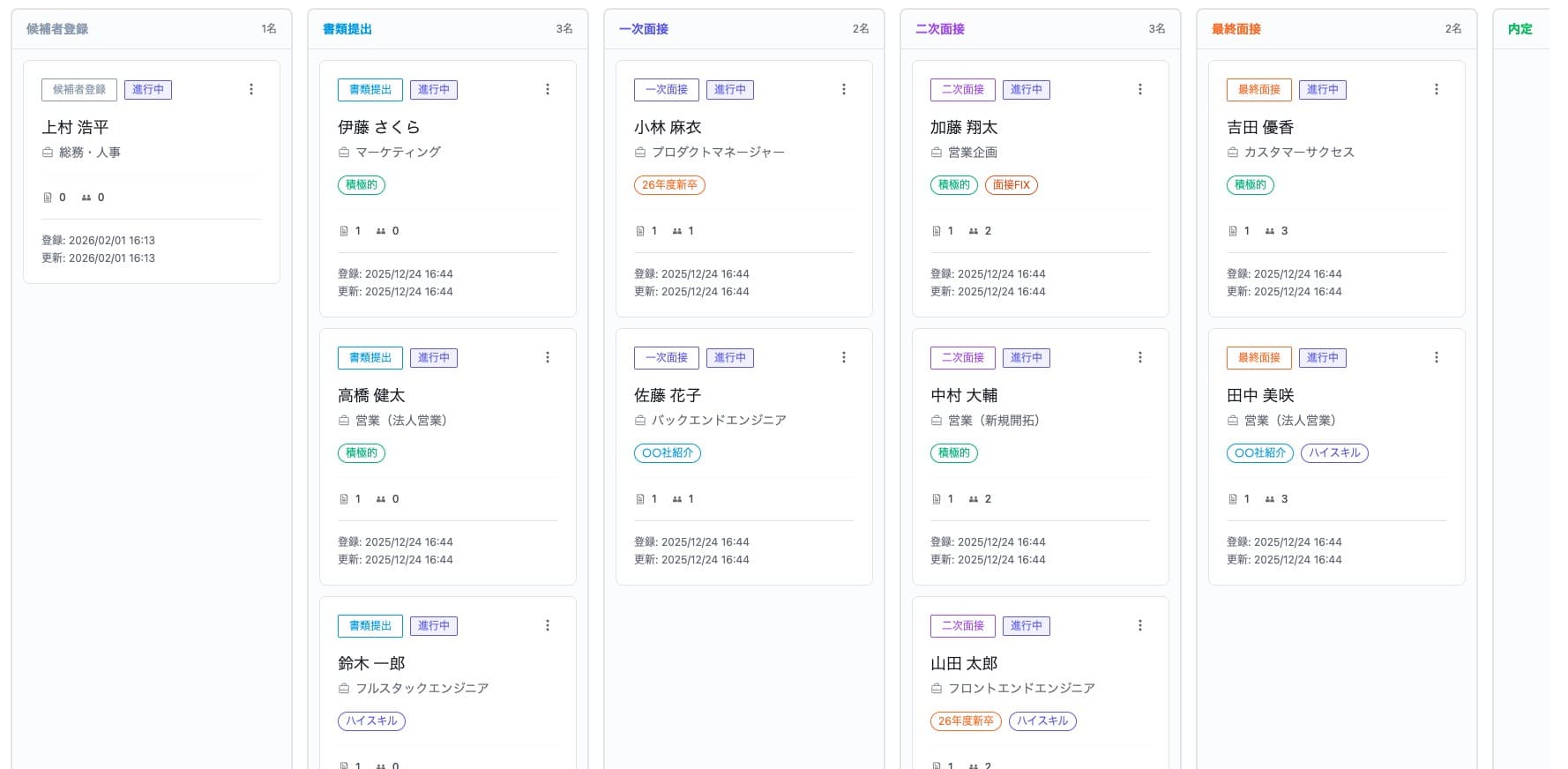This screenshot has width=1568, height=769.
Task: Open candidate 山田 太郎
Action: tap(964, 663)
